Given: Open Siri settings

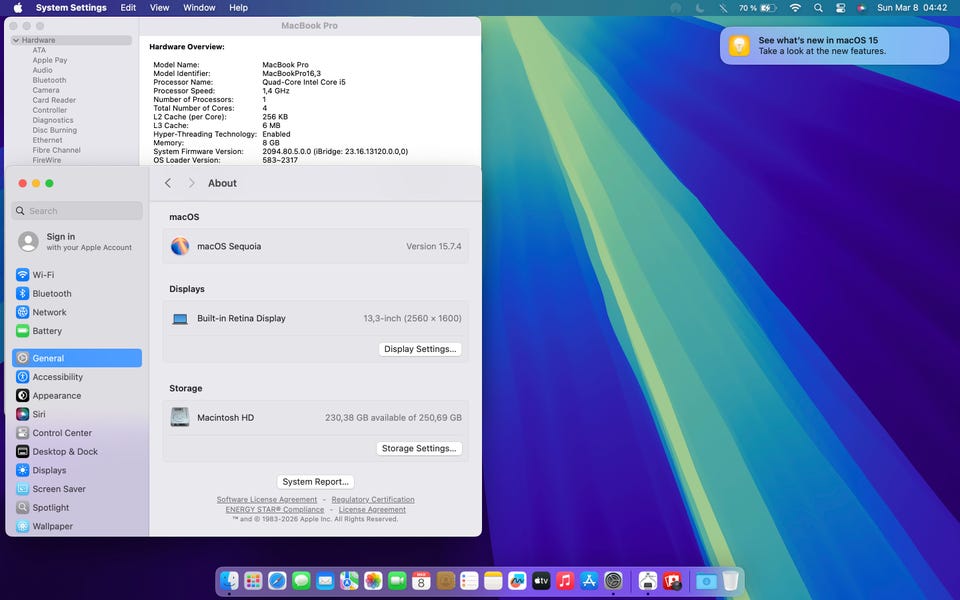Looking at the screenshot, I should [38, 414].
